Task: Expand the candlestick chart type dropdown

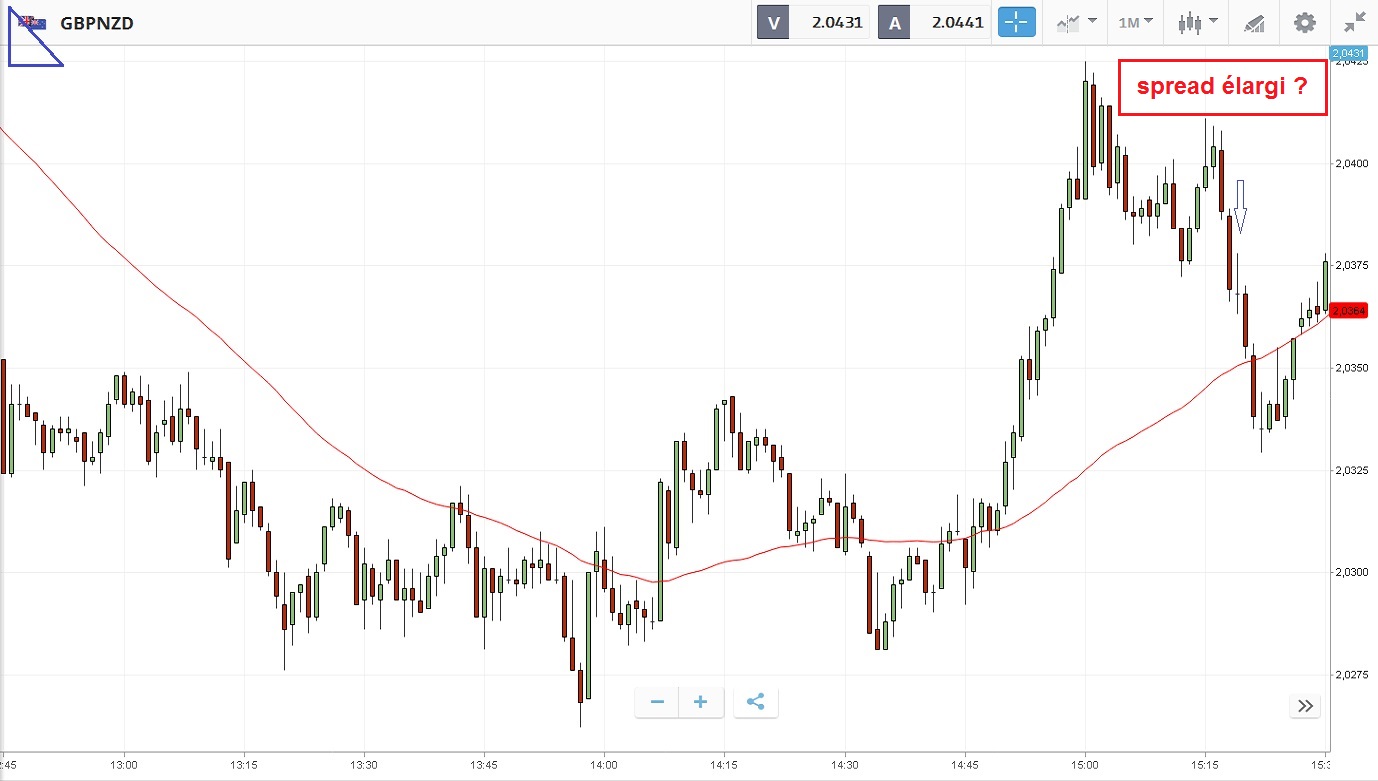Action: click(1197, 22)
